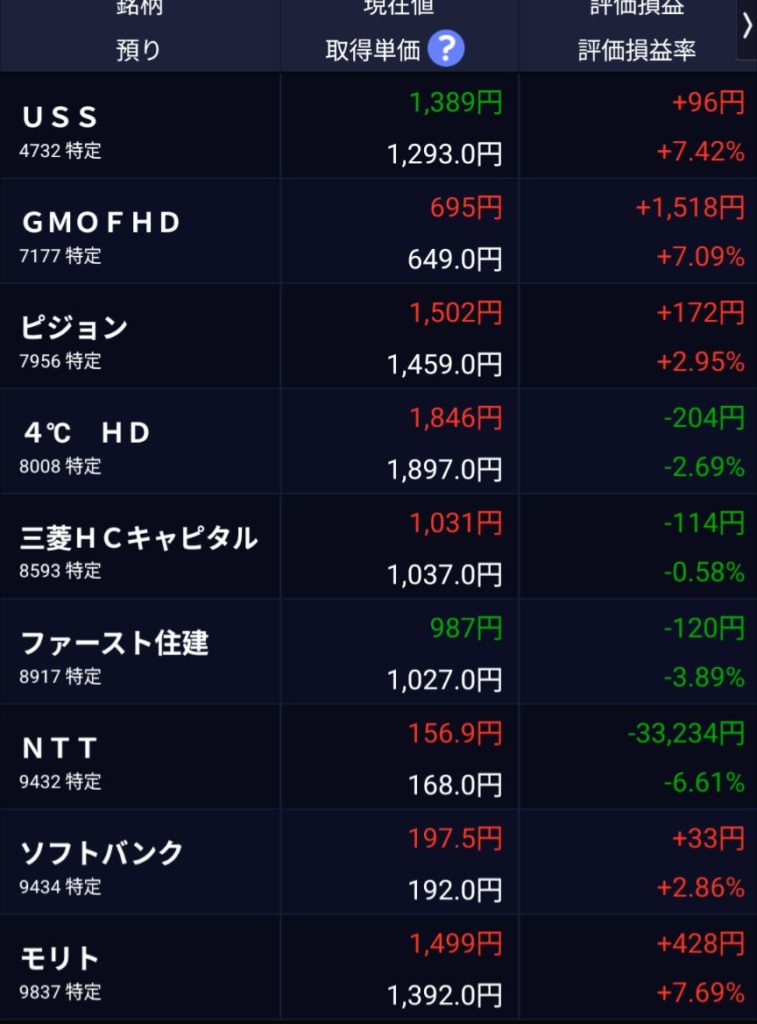
Task: Tap USS current price 1,389円
Action: [456, 102]
